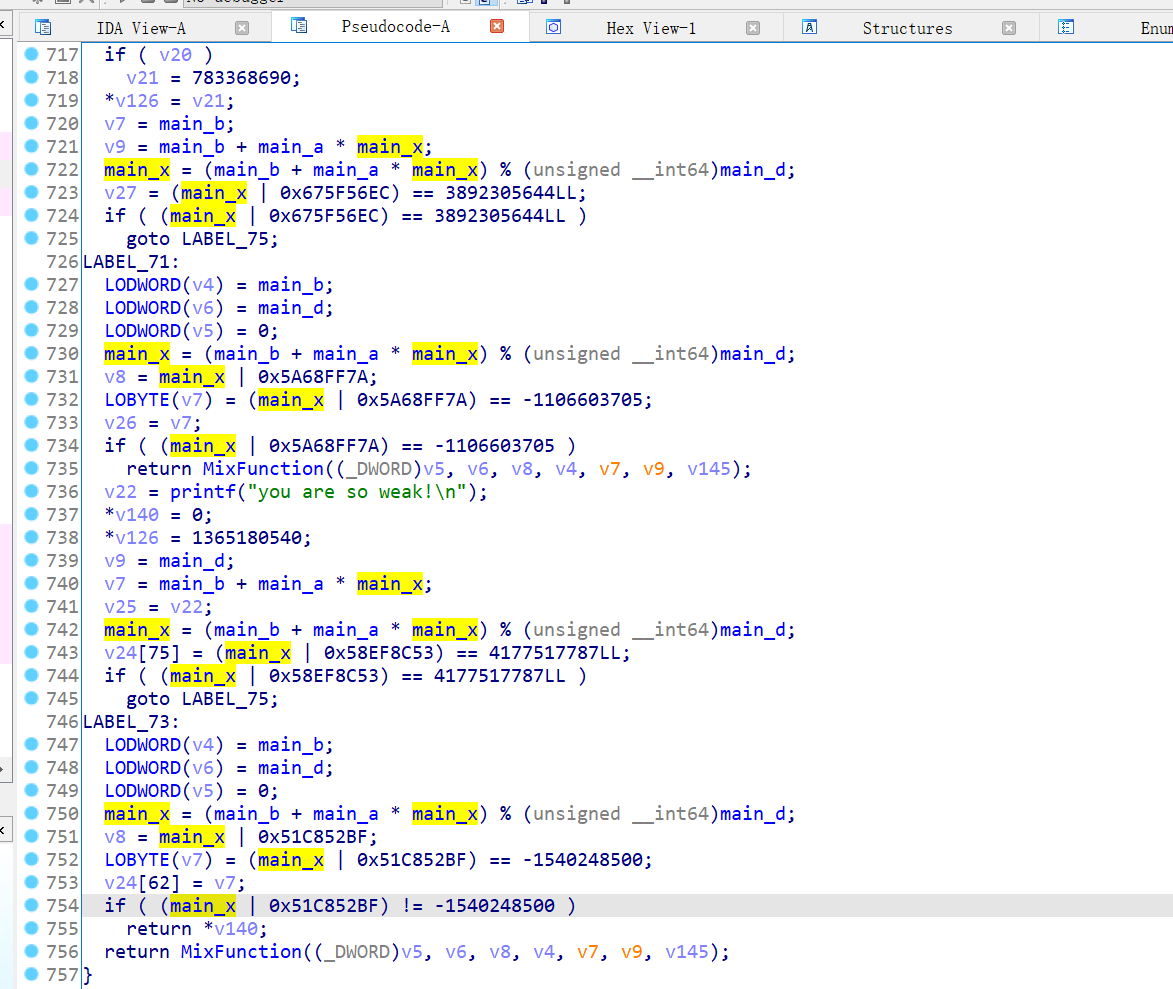
Task: Click LABEL_75 on line 745
Action: click(225, 699)
